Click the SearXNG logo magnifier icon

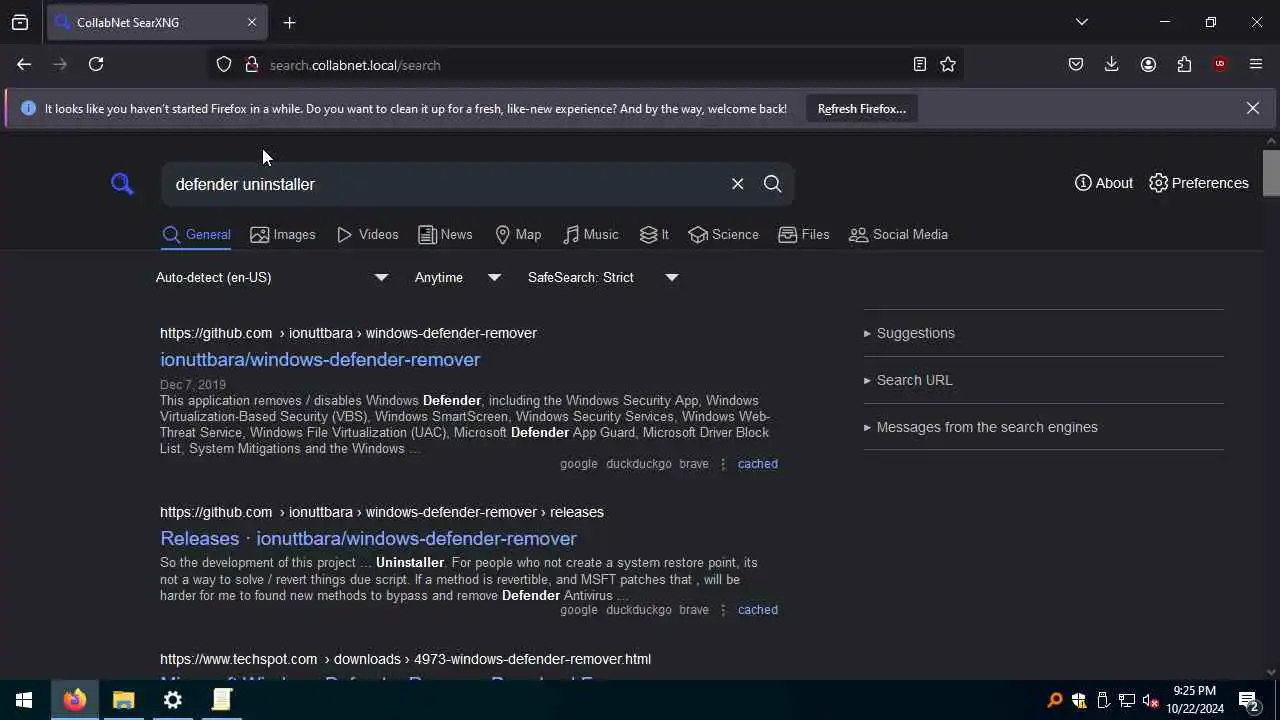[122, 183]
